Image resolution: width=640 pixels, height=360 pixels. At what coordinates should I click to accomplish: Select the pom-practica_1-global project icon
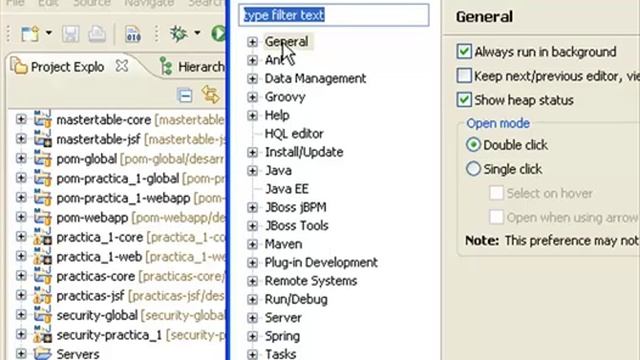coord(42,178)
